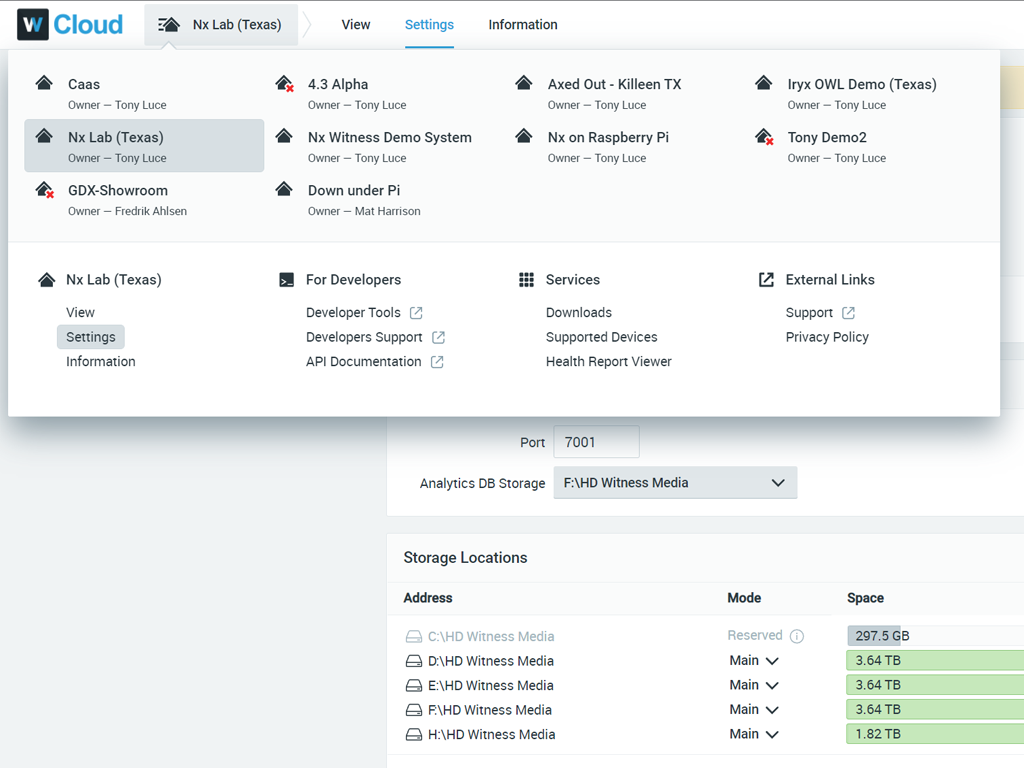Change the Mode for H:\HD Witness Media
This screenshot has height=768, width=1024.
(754, 734)
